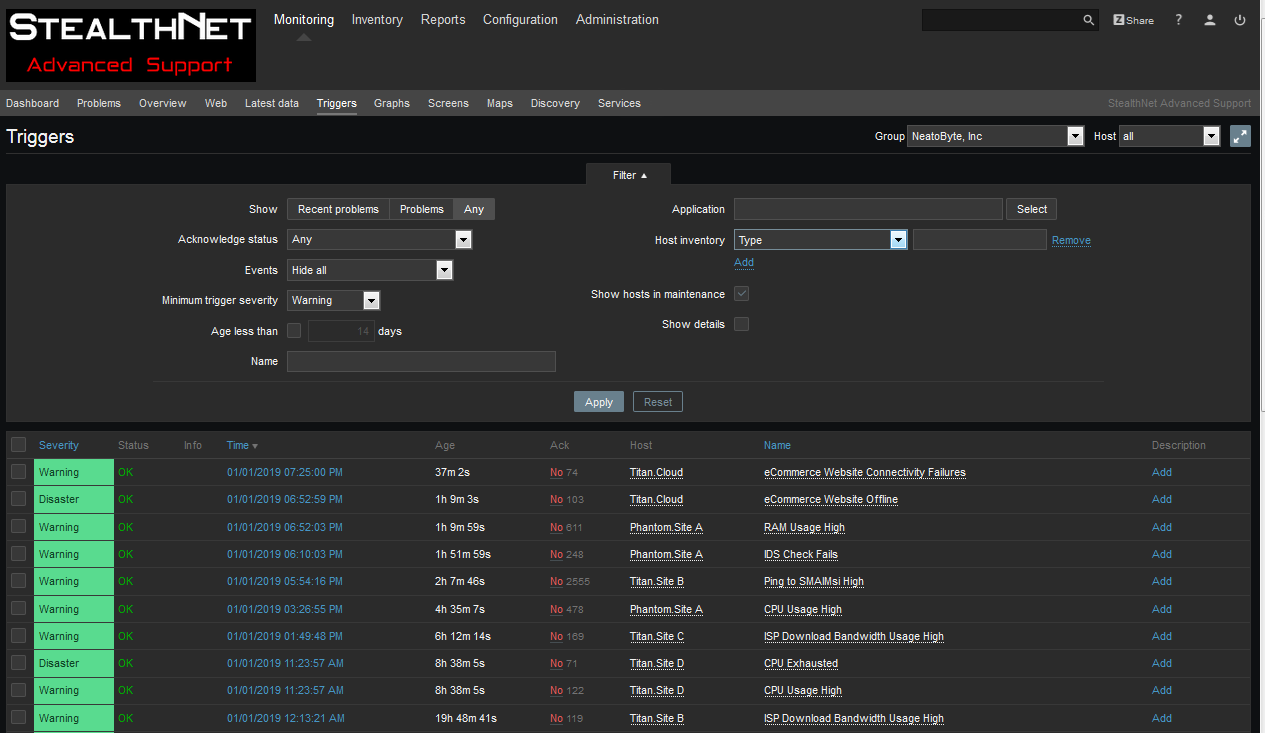Tick the select-all triggers checkbox

point(19,445)
